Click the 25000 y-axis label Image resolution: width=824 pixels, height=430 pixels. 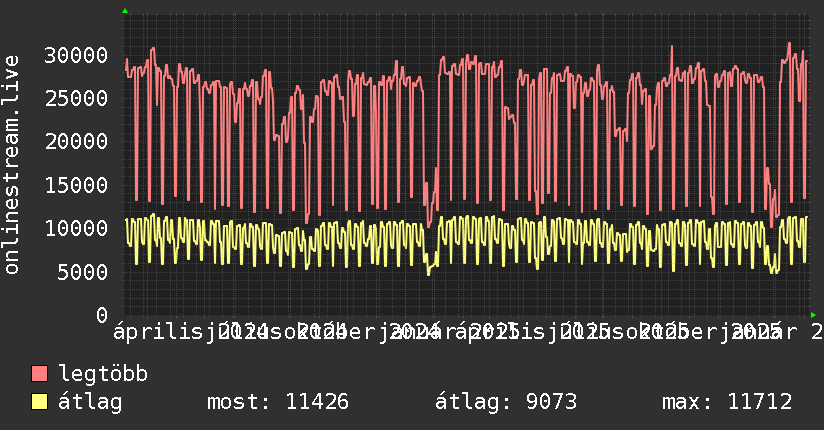(x=76, y=98)
